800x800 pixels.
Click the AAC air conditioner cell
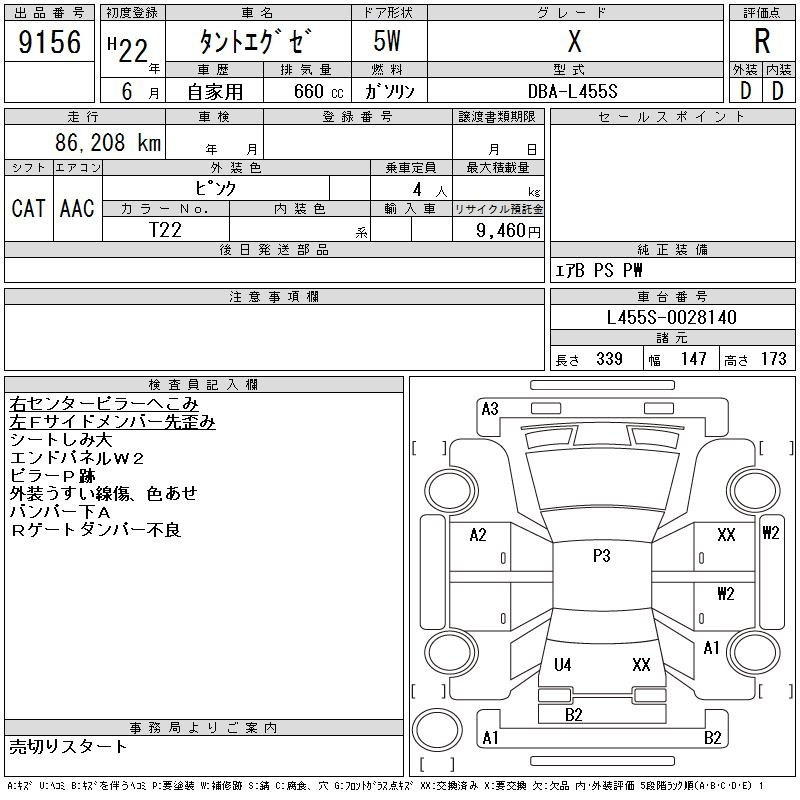[77, 208]
